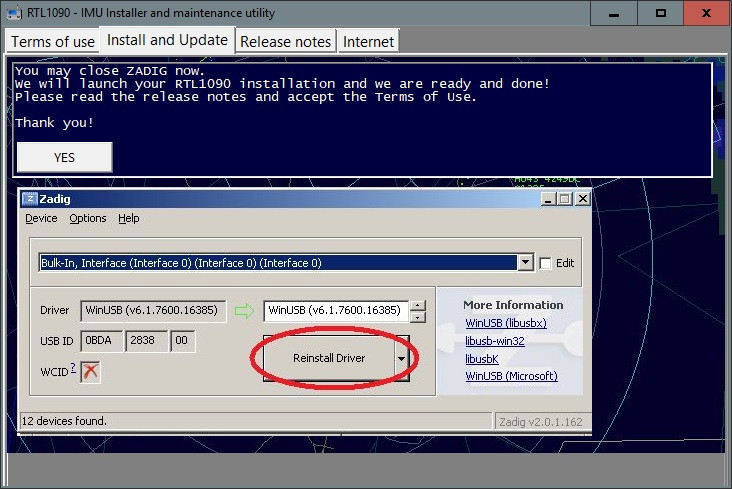
Task: Open WinUSB (Microsoft) information link
Action: click(x=512, y=376)
